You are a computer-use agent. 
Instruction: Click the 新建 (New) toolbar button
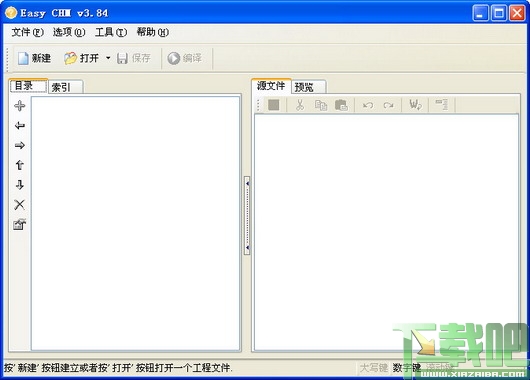tap(34, 58)
